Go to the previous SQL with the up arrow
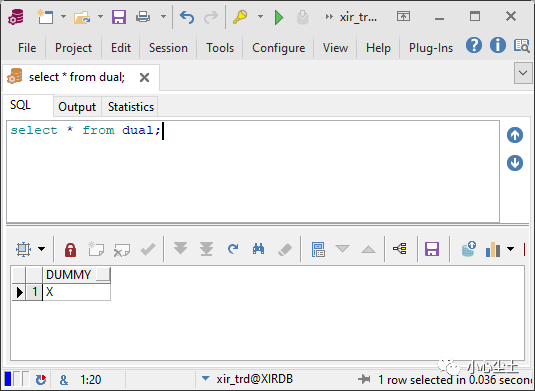Screen dimensions: 535x391 point(515,135)
